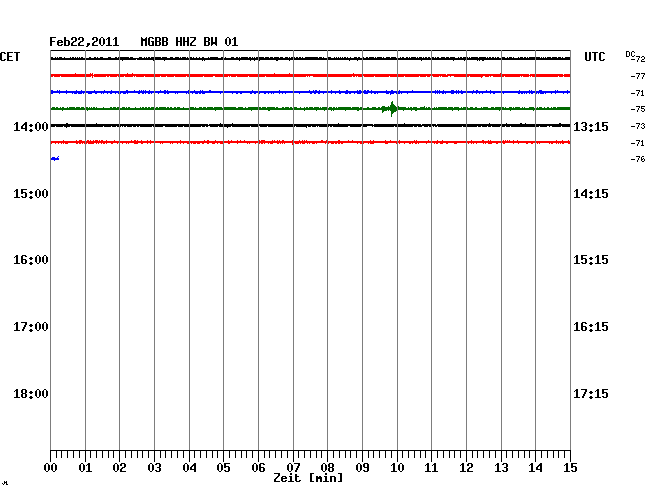
Task: Click the UTC time label "13:15"
Action: pos(591,126)
